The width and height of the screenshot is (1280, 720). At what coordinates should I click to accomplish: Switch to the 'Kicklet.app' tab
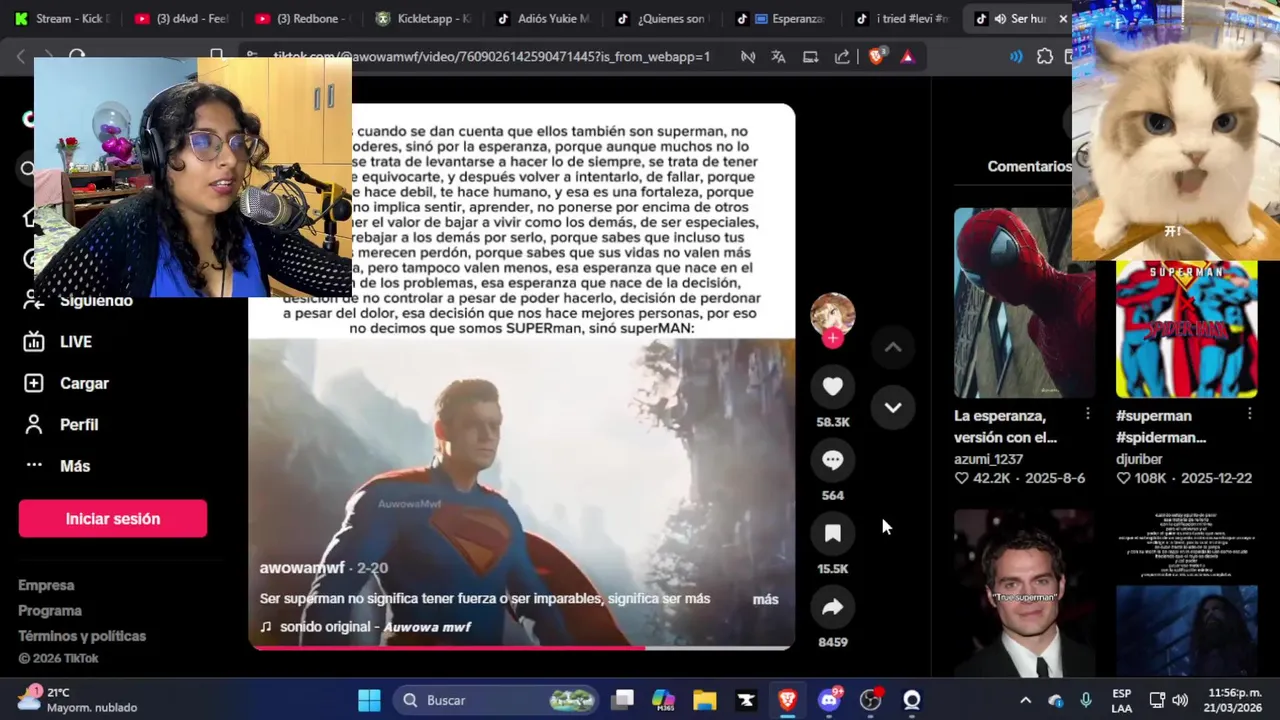click(424, 18)
